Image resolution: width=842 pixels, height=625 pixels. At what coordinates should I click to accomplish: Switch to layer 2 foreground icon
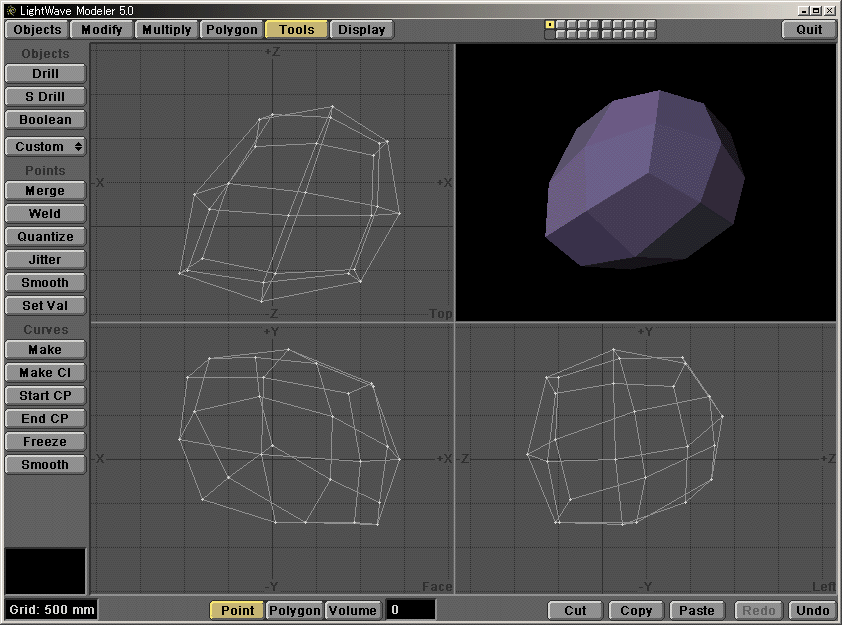559,25
